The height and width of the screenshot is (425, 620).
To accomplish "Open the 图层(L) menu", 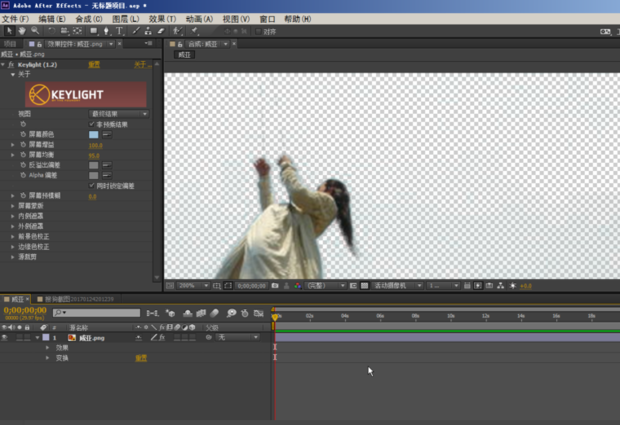I will point(126,19).
